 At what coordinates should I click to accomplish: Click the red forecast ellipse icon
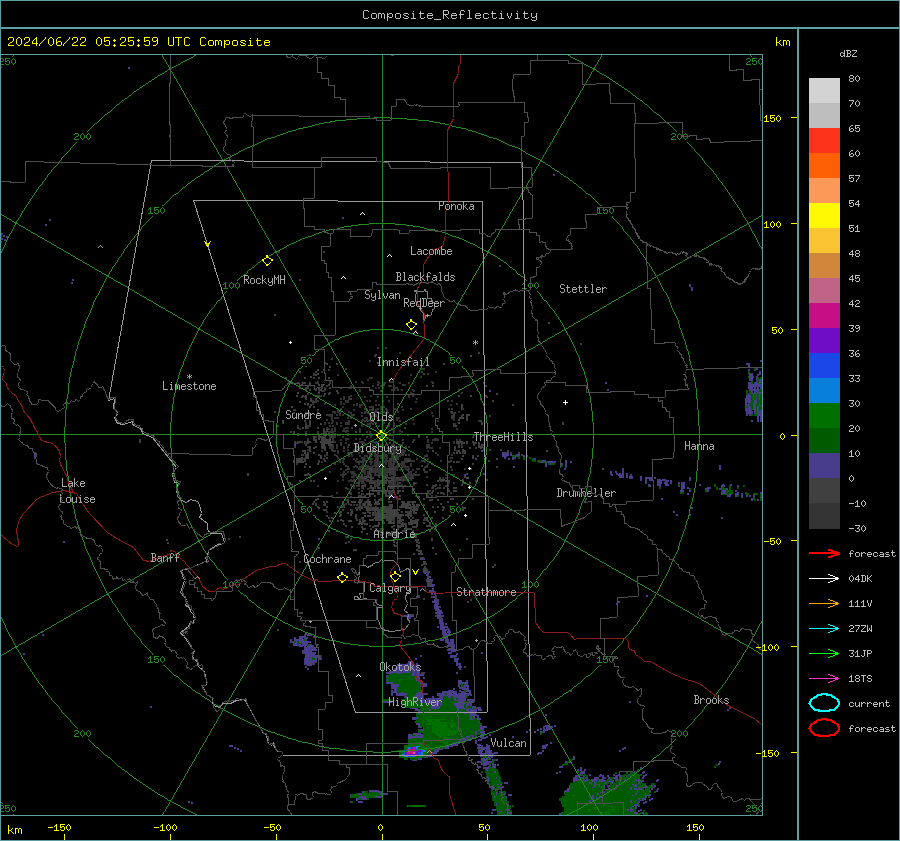[x=824, y=728]
